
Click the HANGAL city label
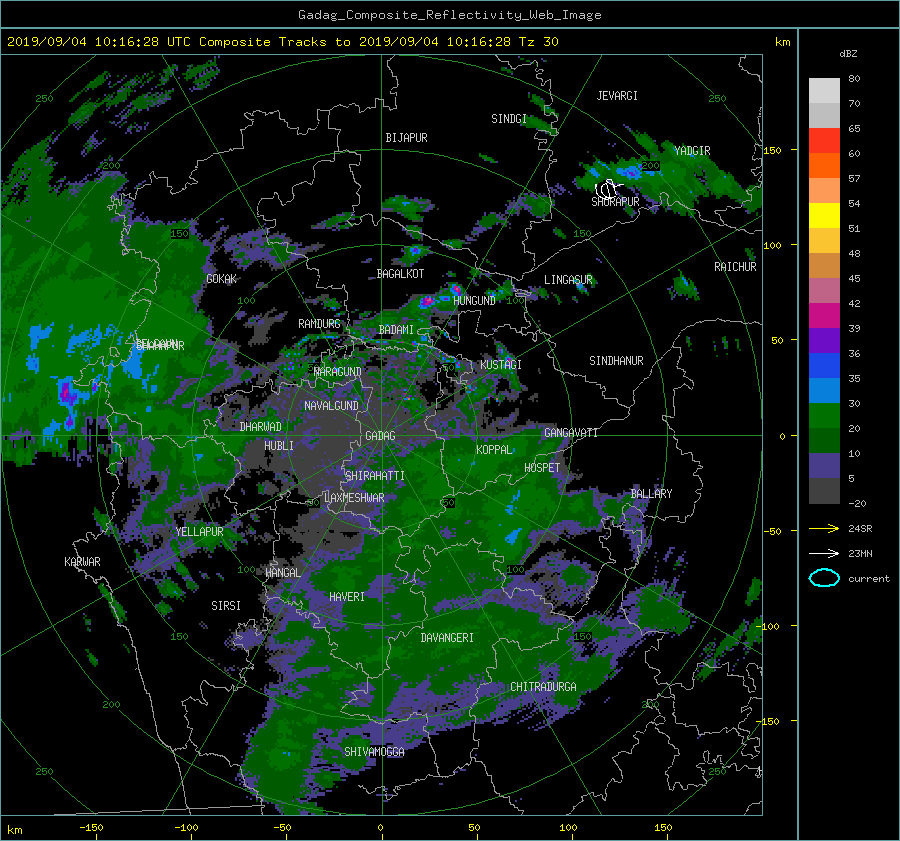[x=283, y=573]
